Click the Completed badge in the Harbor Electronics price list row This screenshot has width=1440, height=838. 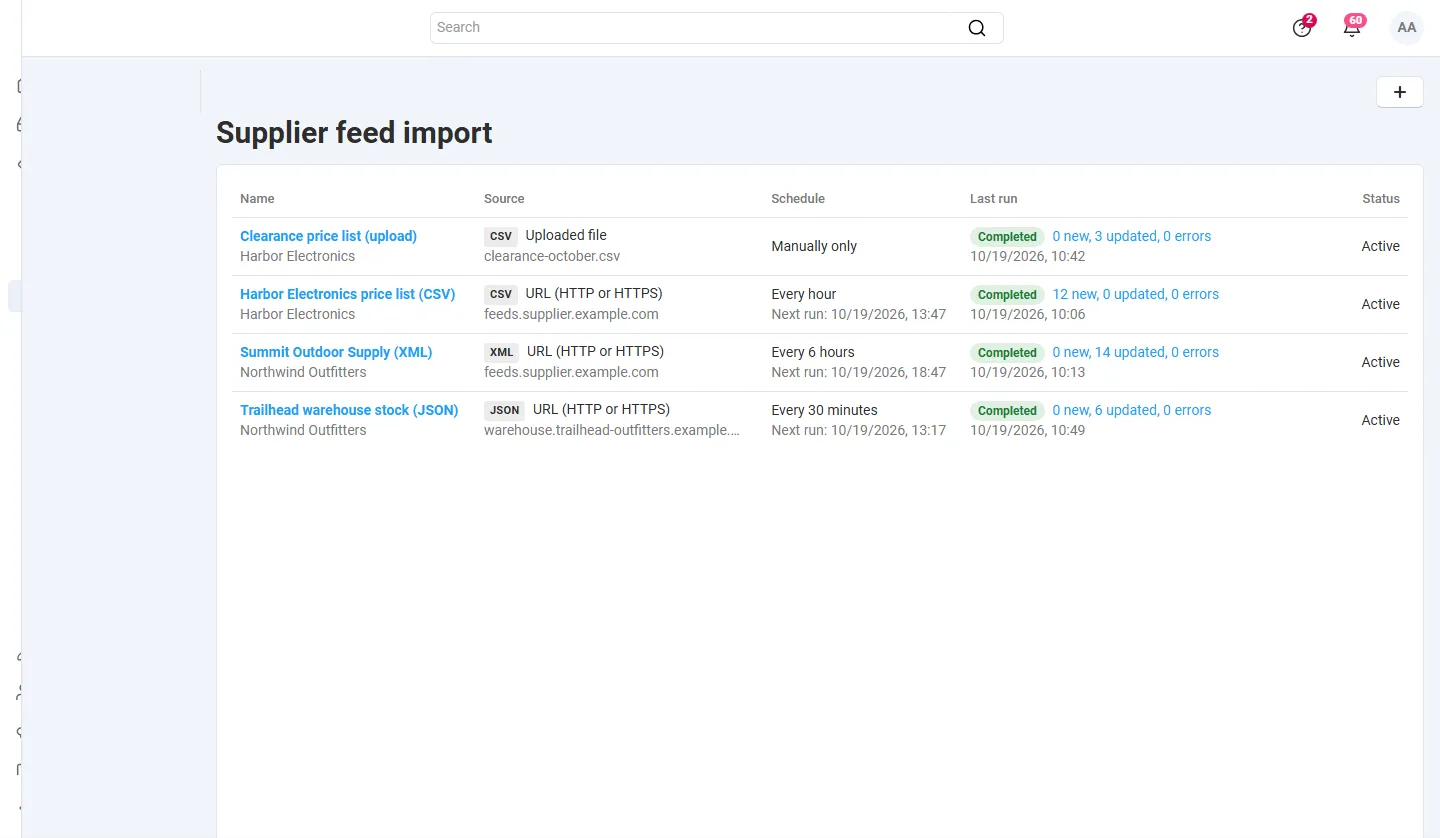click(x=1007, y=295)
